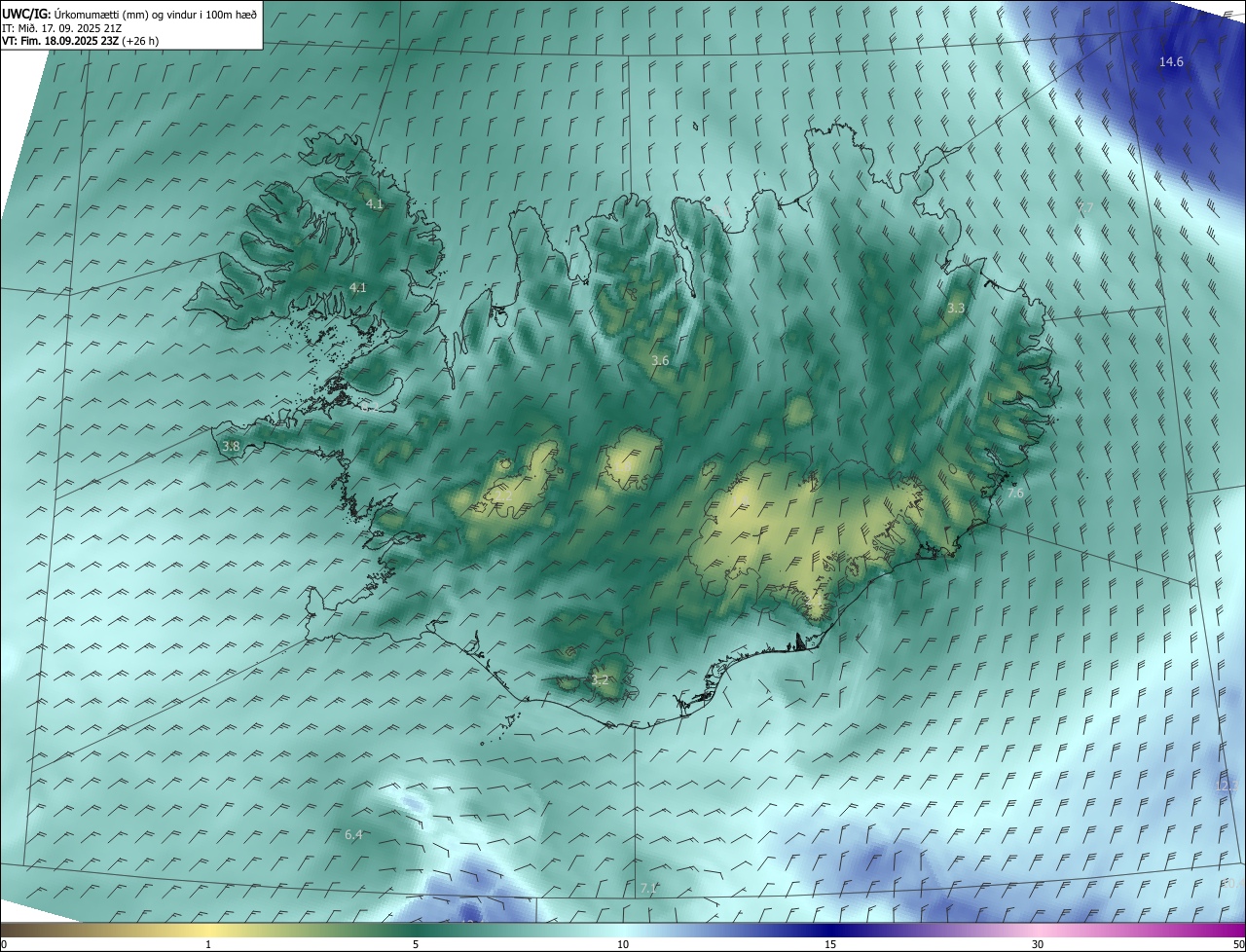This screenshot has height=952, width=1246.
Task: Click the 7.1 value label on the map
Action: (648, 889)
